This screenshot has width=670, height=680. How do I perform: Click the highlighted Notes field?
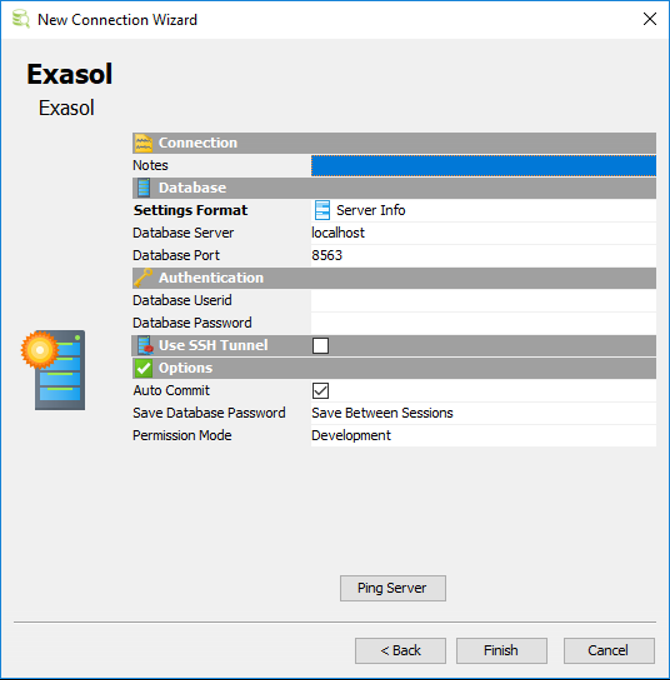483,165
